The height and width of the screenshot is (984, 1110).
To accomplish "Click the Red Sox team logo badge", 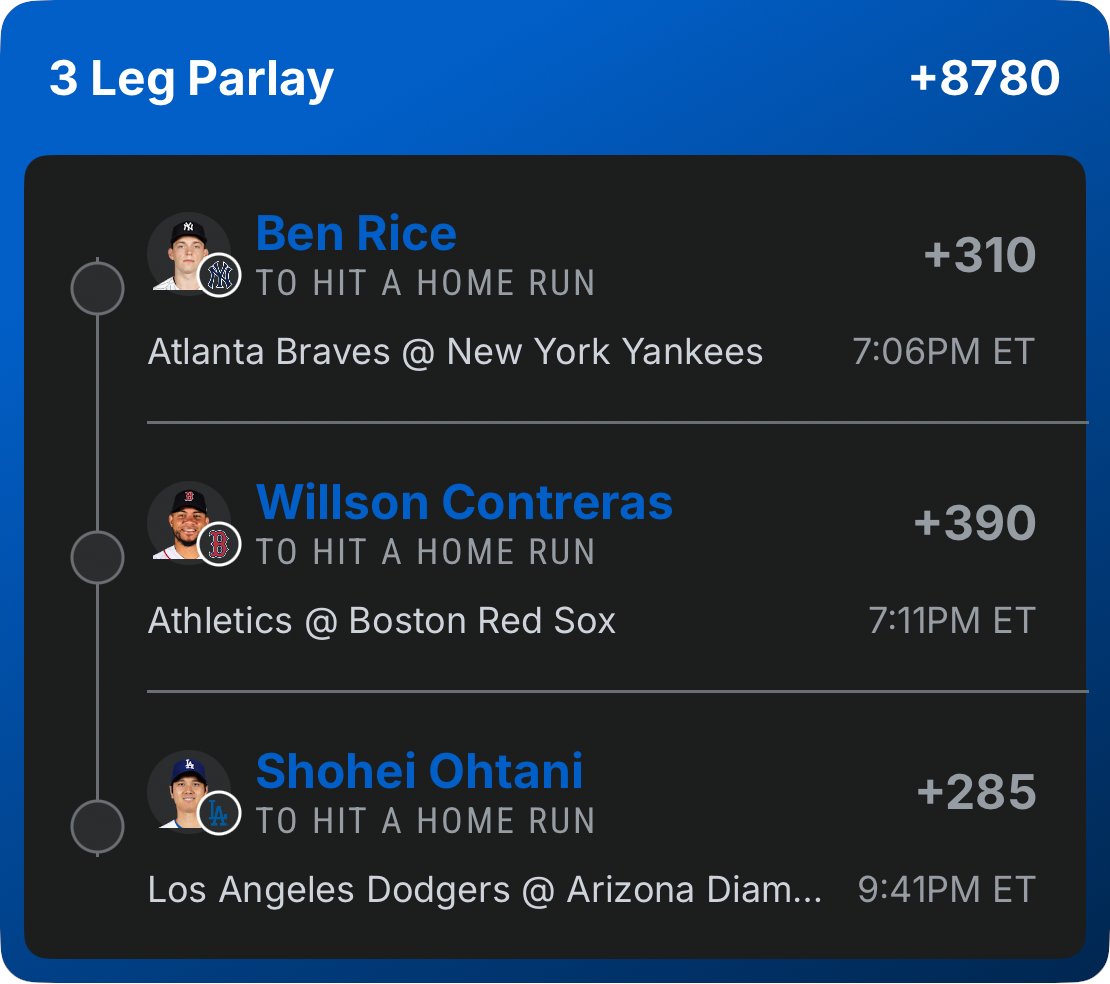I will (x=219, y=544).
